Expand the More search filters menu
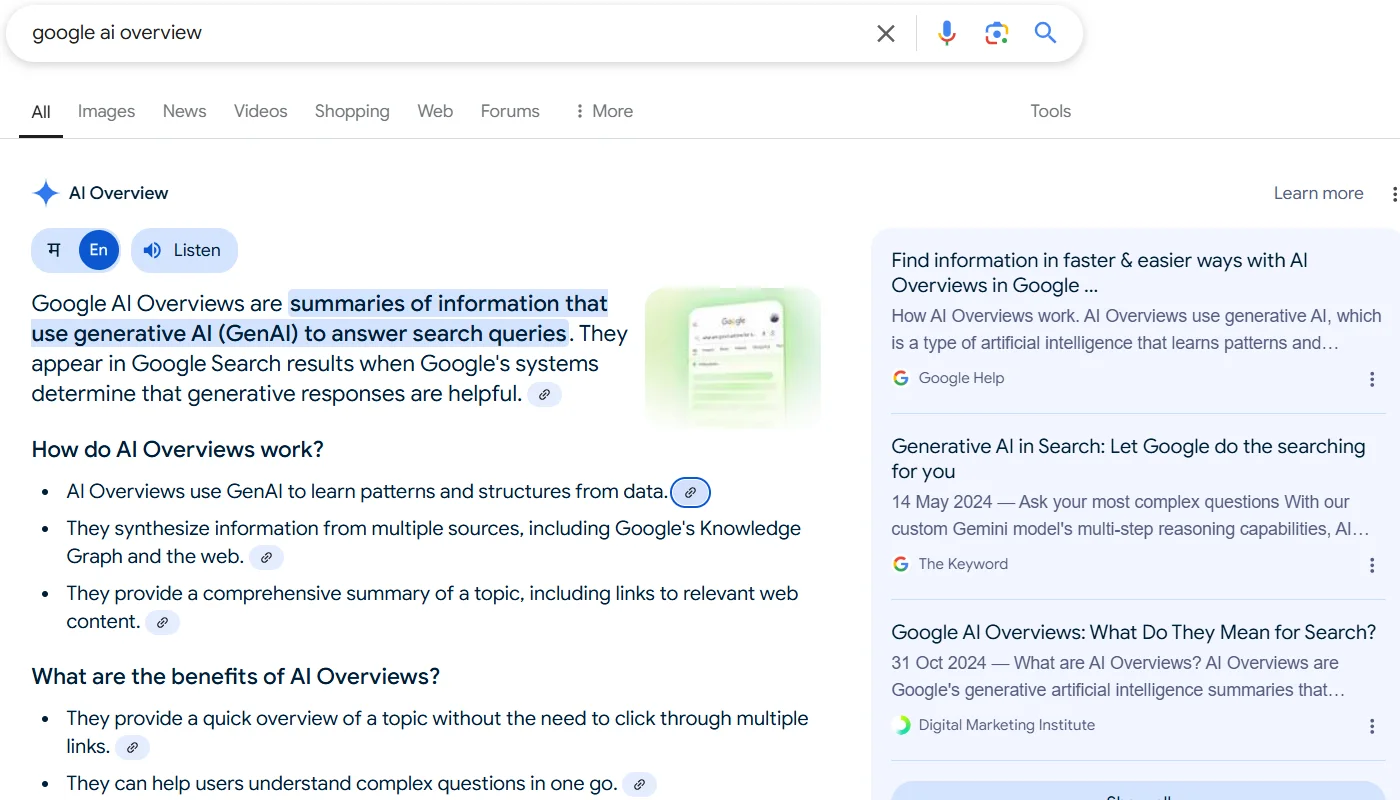The height and width of the screenshot is (800, 1400). coord(603,111)
